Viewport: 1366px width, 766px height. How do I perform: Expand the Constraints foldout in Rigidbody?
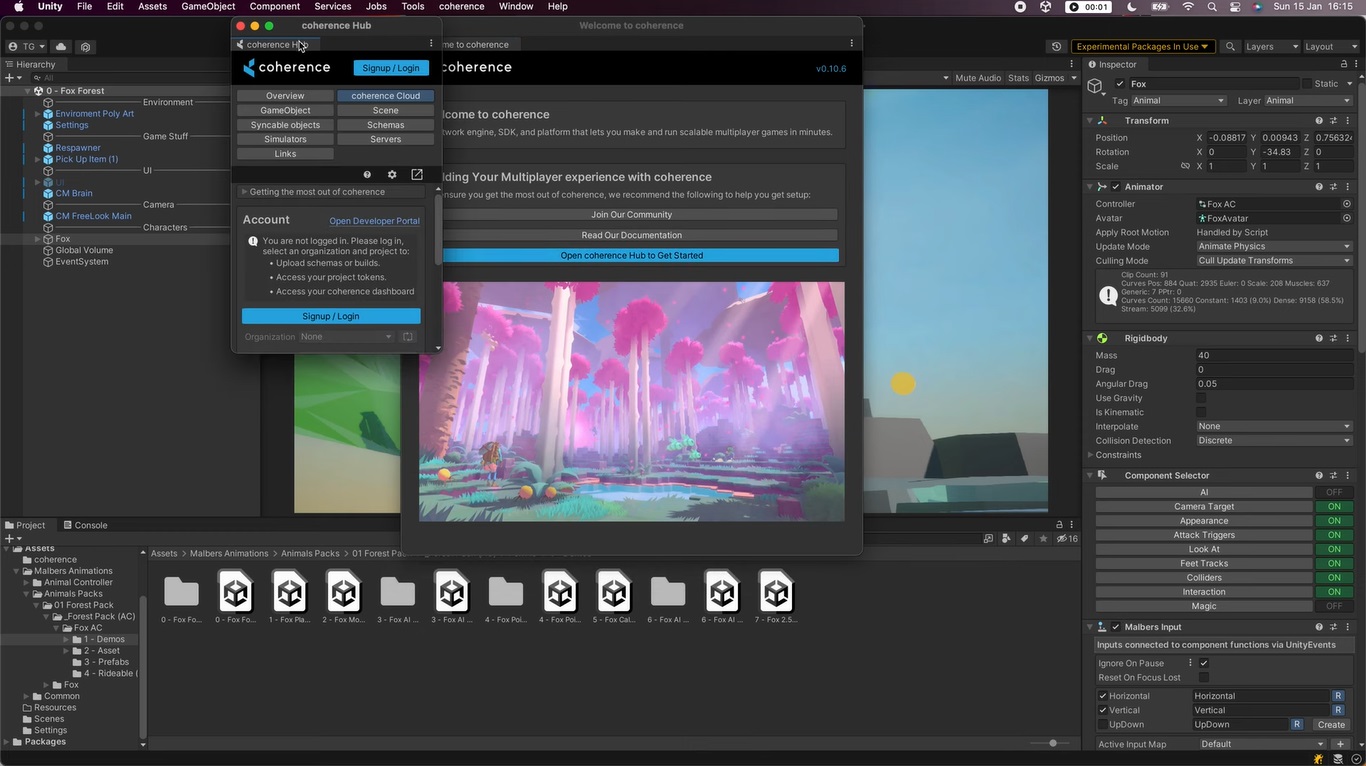tap(1090, 455)
